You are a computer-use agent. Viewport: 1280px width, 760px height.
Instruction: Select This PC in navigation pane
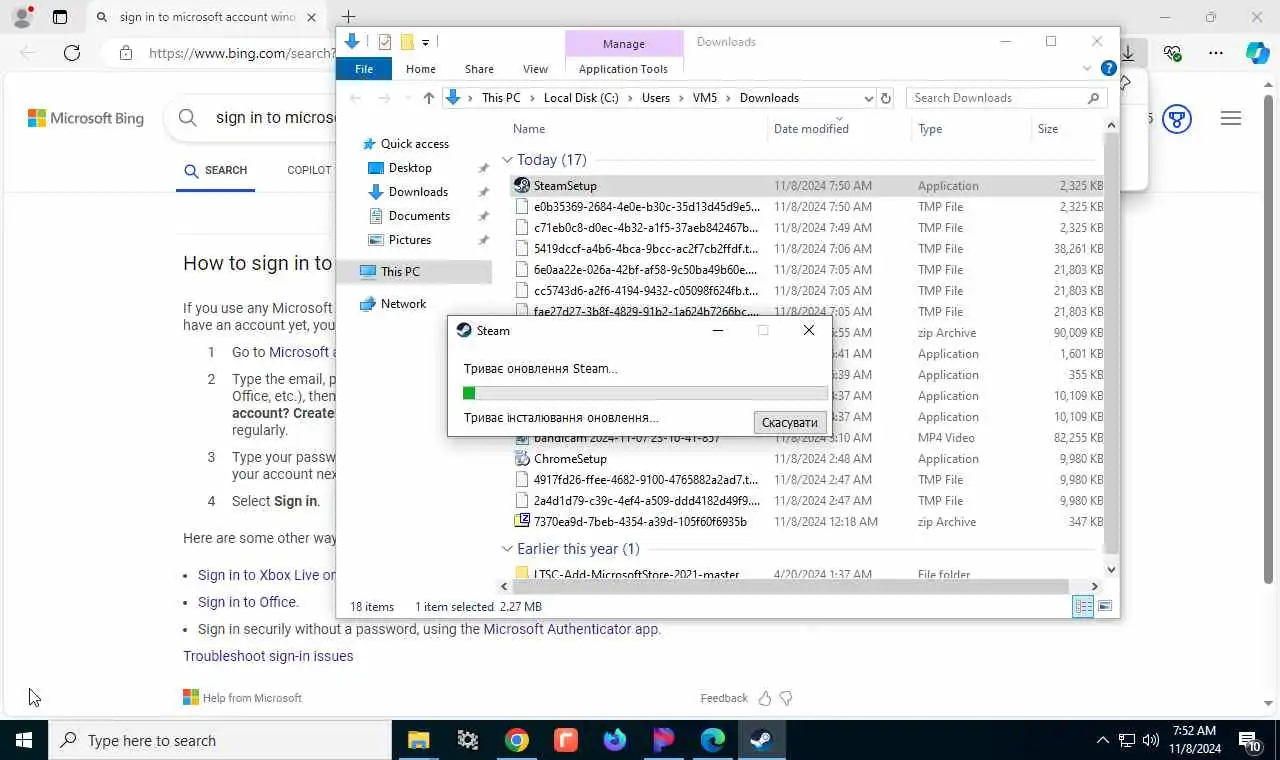400,272
